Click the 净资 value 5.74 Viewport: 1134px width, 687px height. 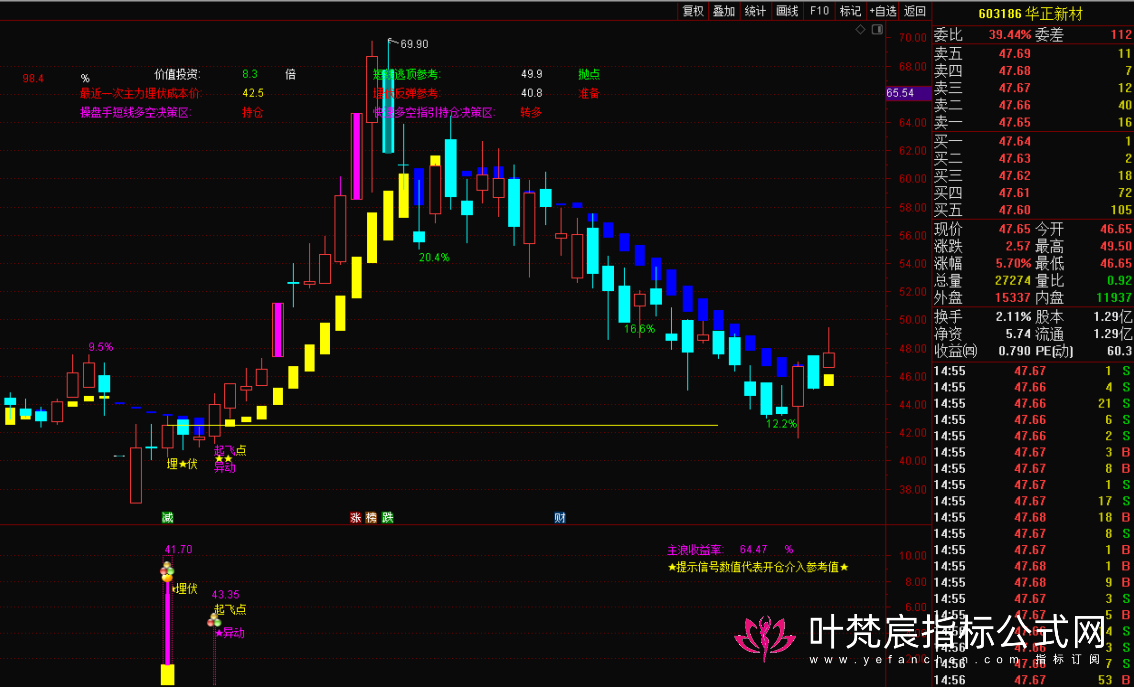click(1018, 333)
